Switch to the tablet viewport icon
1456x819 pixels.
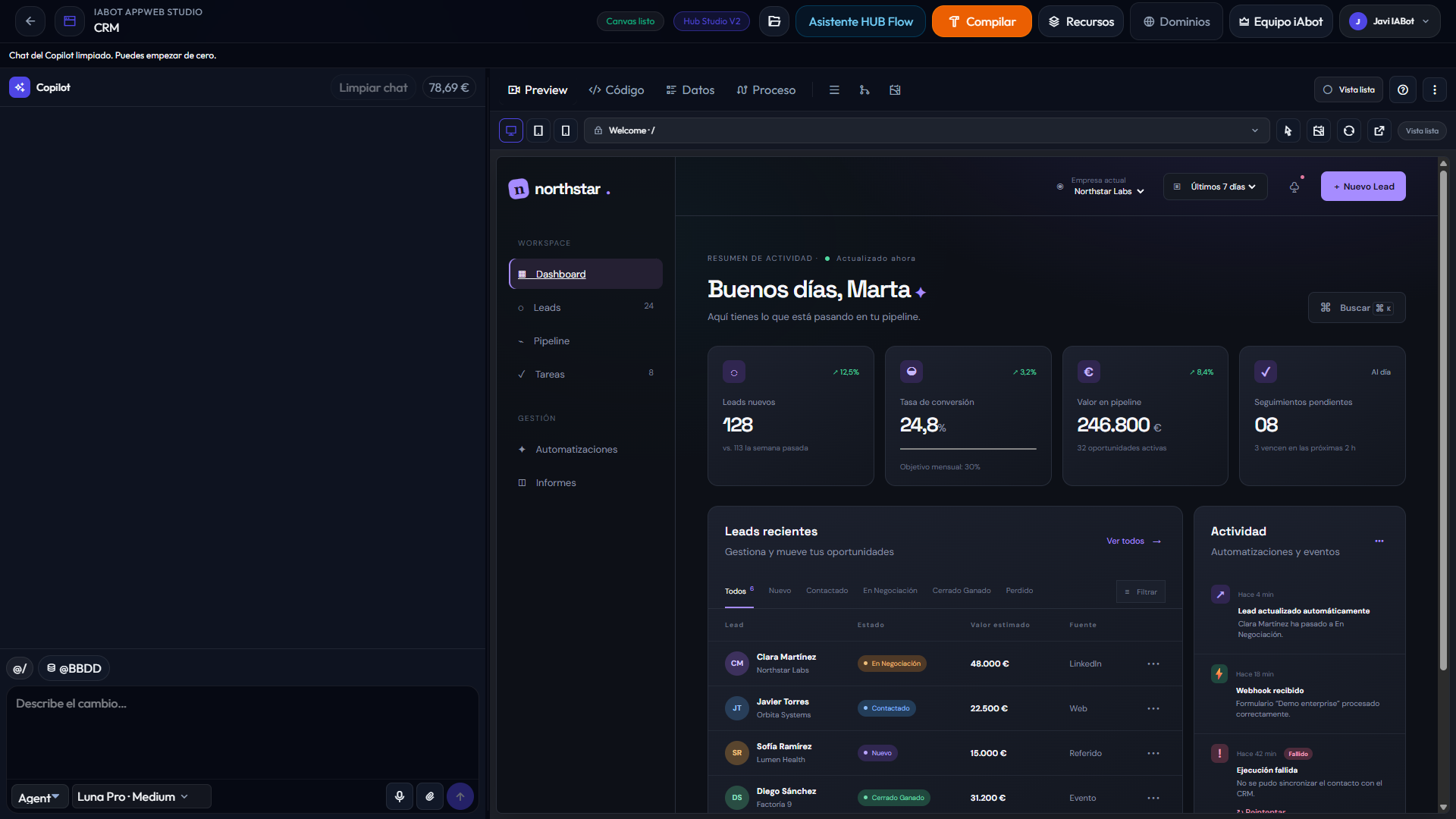[538, 130]
